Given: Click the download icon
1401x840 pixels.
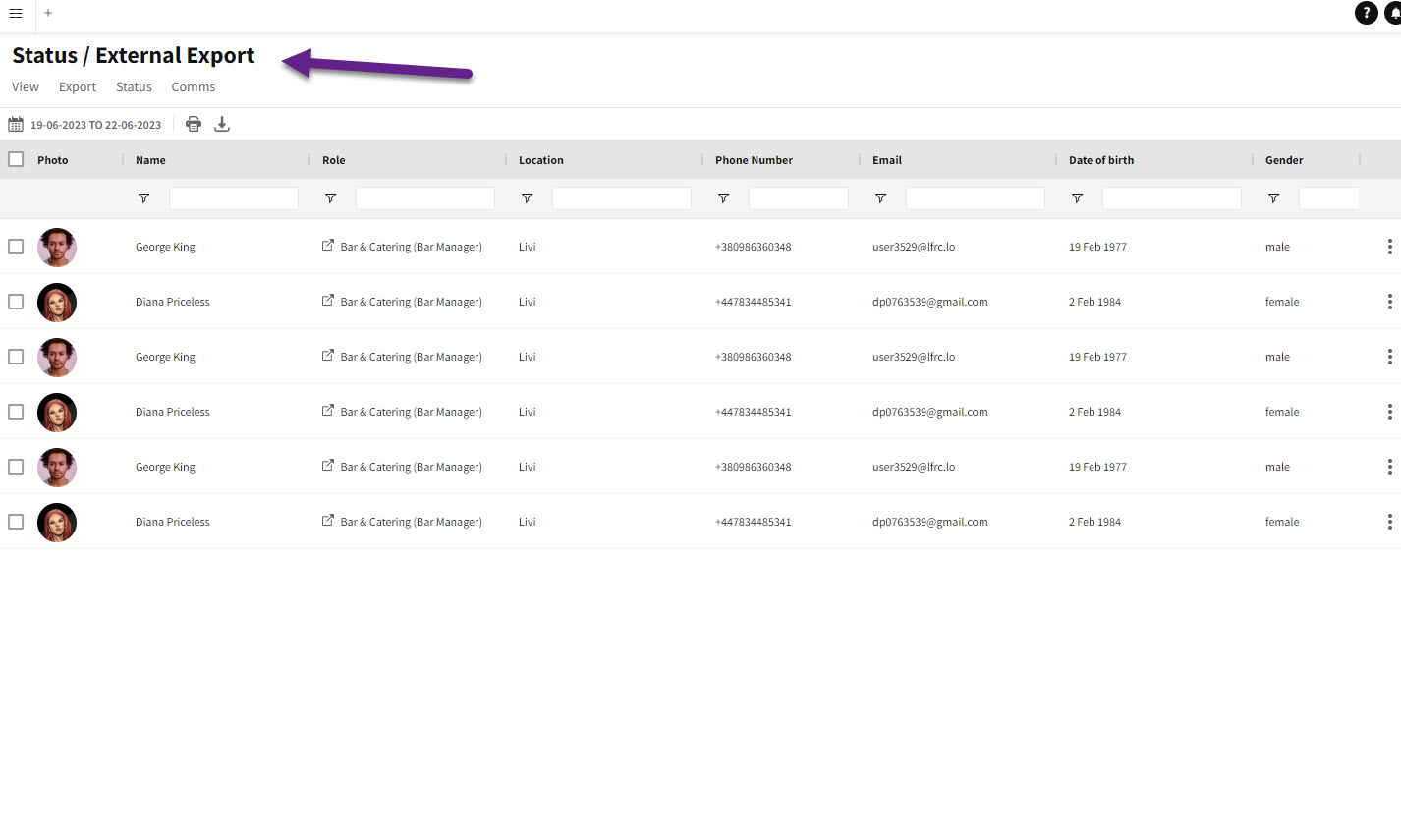Looking at the screenshot, I should click(x=222, y=124).
